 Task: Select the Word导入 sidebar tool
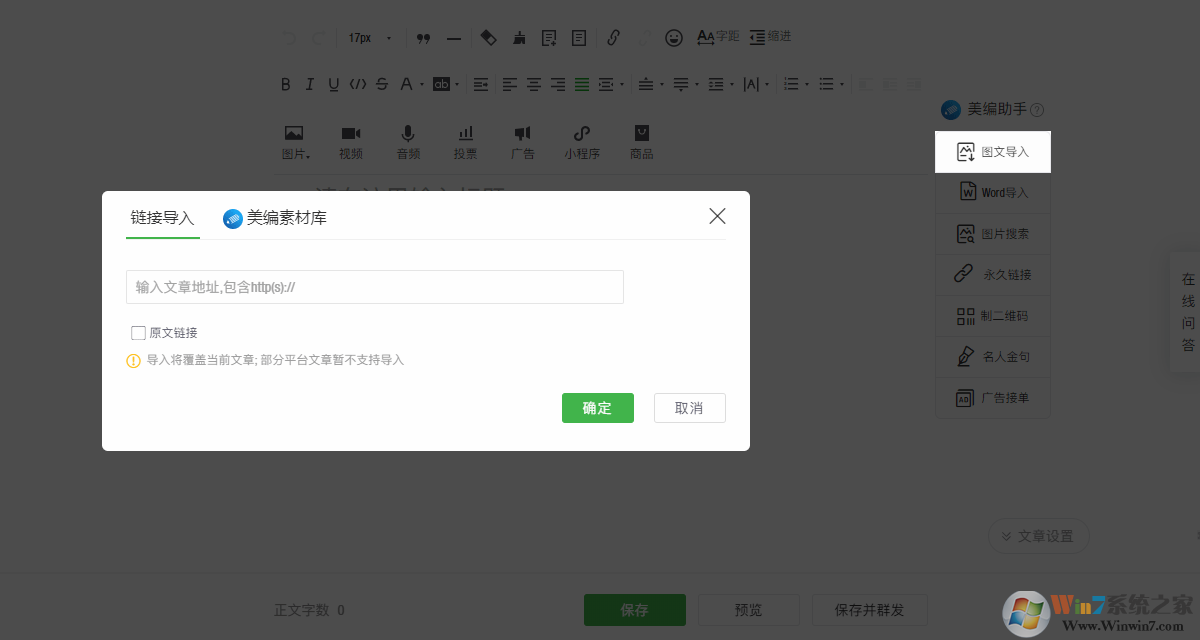[x=992, y=192]
